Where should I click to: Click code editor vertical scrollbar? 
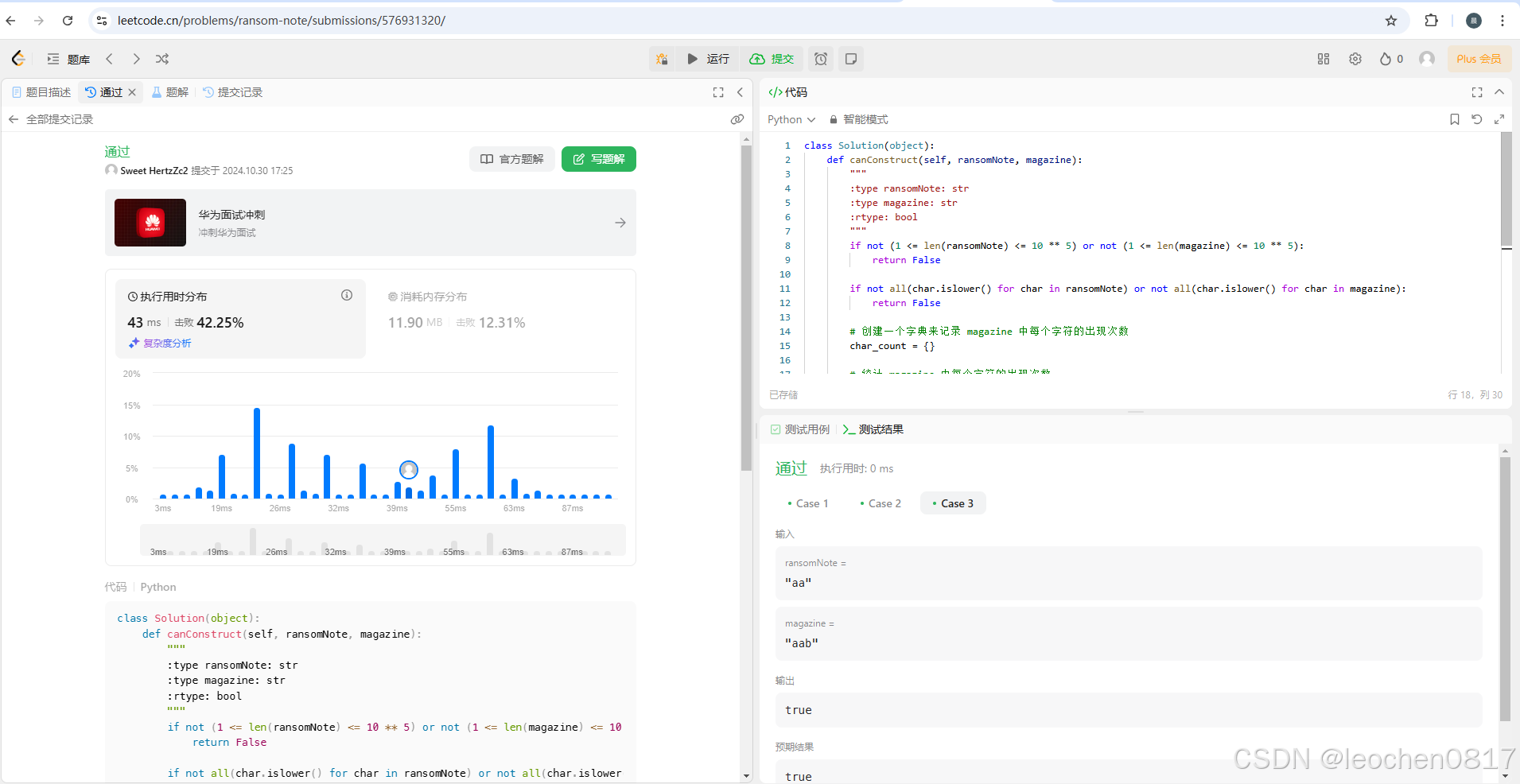[1506, 191]
